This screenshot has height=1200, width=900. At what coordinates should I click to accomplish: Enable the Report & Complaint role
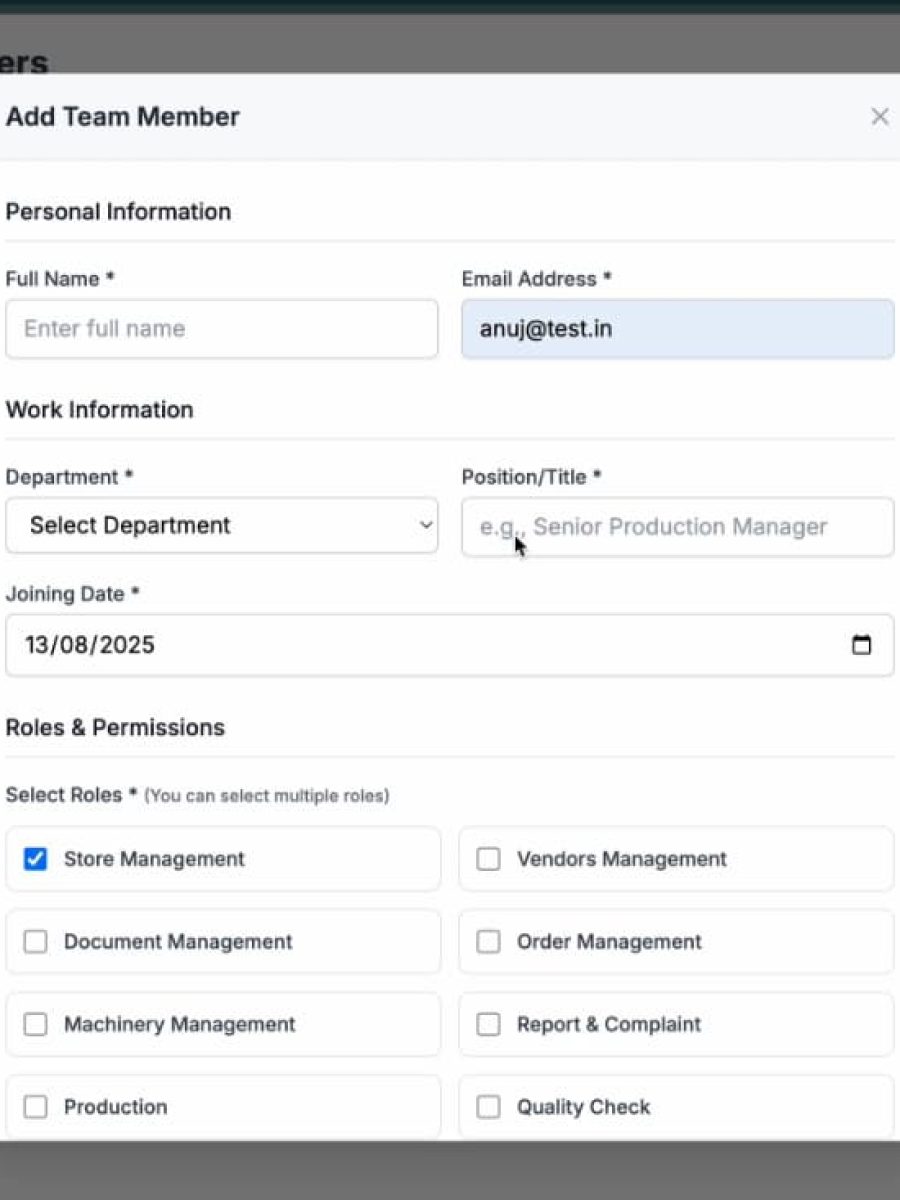[x=488, y=1024]
